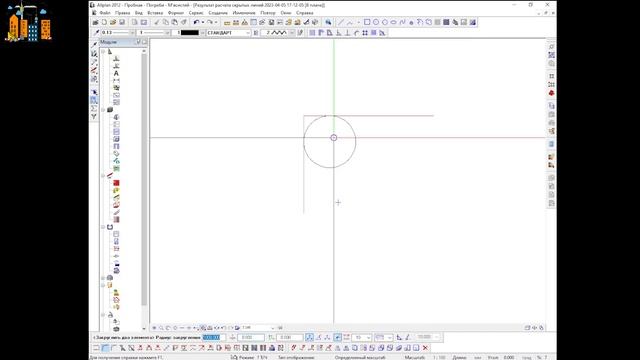Click the red gem icon on right sidebar
The image size is (640, 360).
(551, 93)
